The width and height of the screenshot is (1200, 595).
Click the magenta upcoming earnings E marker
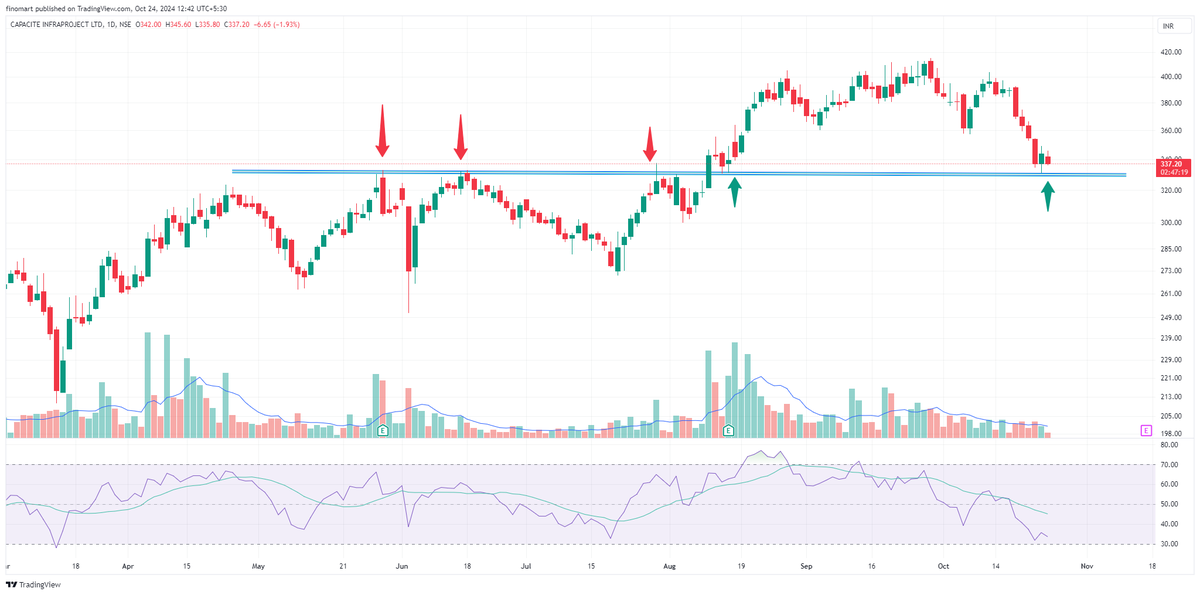pyautogui.click(x=1144, y=430)
